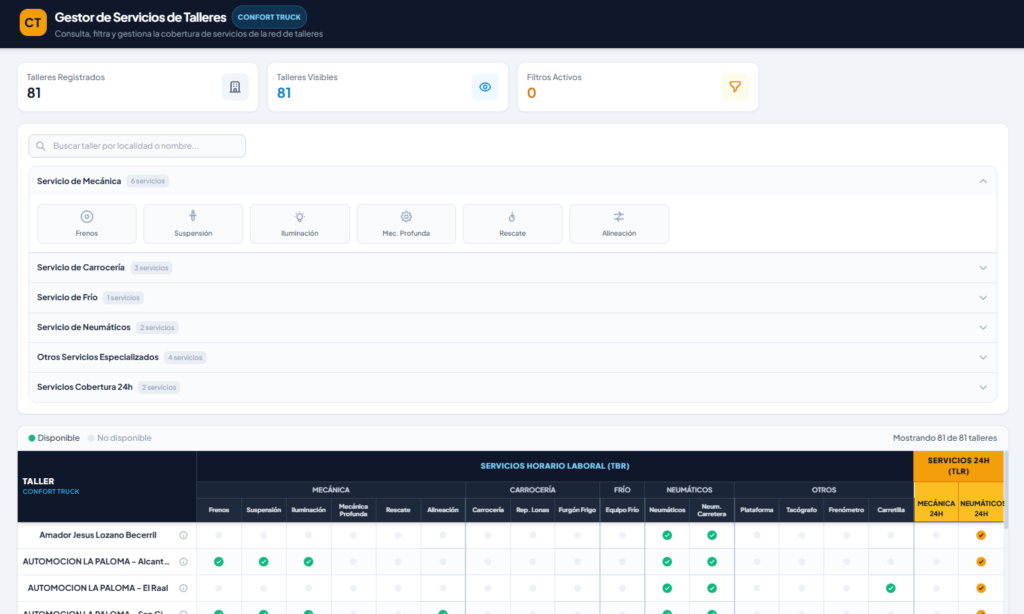Click the Frenos unavailable dot for Amador Jesus Lozano

coord(219,535)
